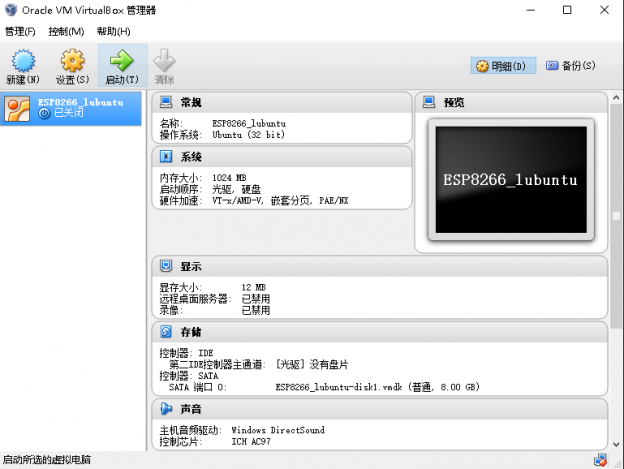Click the Preview (预览) section icon

(x=429, y=102)
